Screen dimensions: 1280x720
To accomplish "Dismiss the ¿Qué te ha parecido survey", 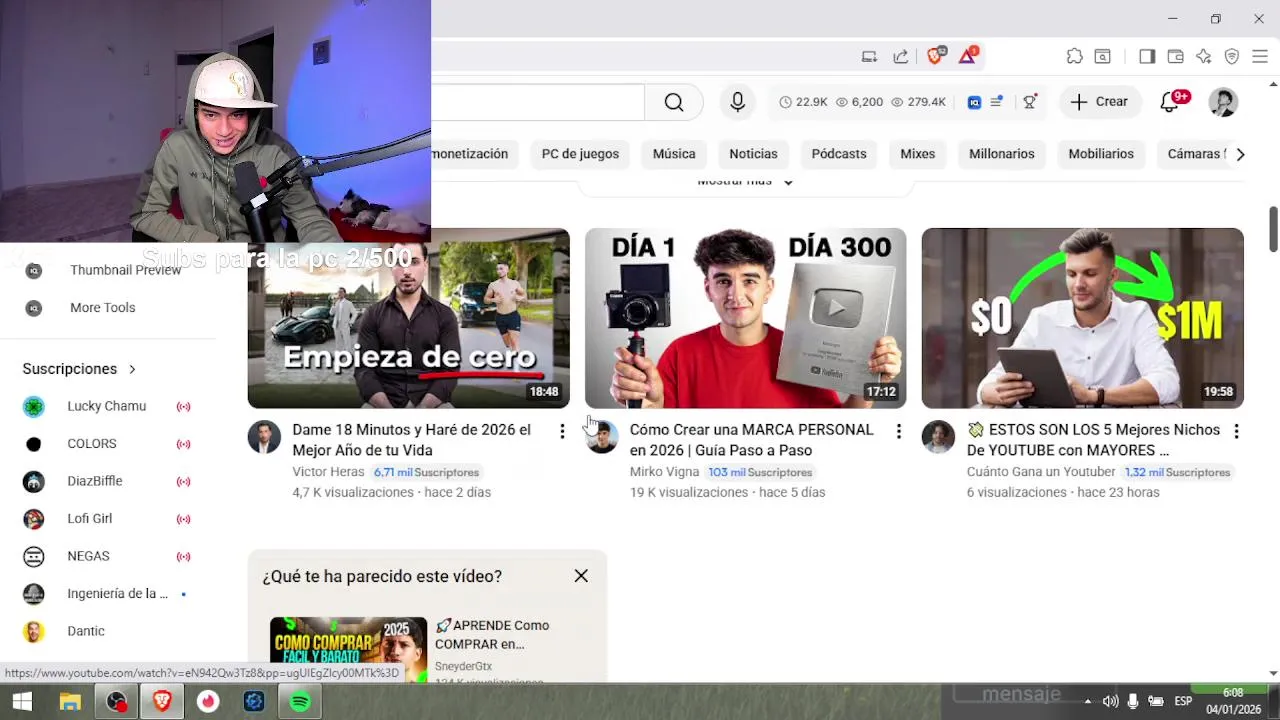I will [x=581, y=576].
